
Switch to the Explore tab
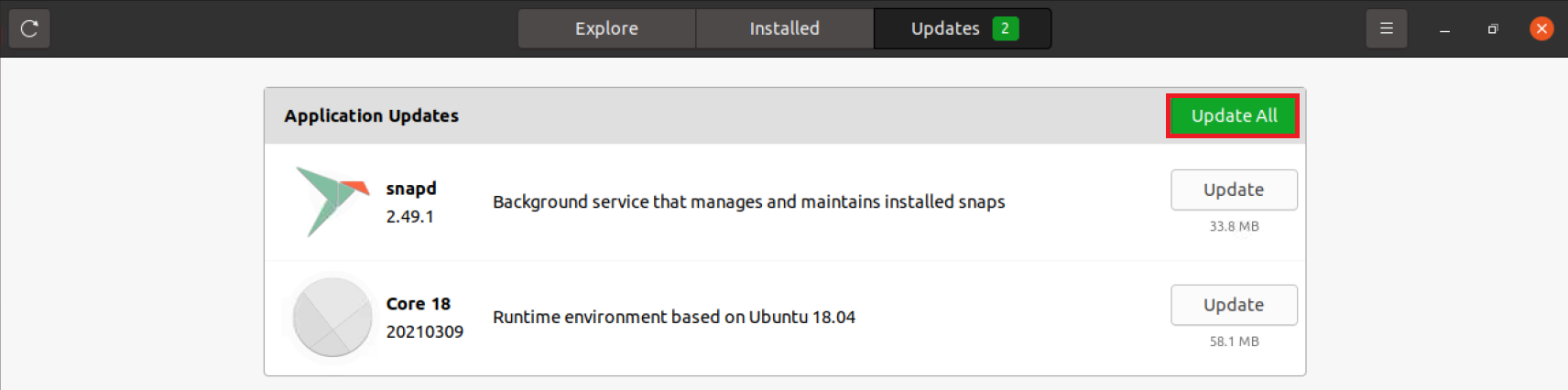pos(606,28)
